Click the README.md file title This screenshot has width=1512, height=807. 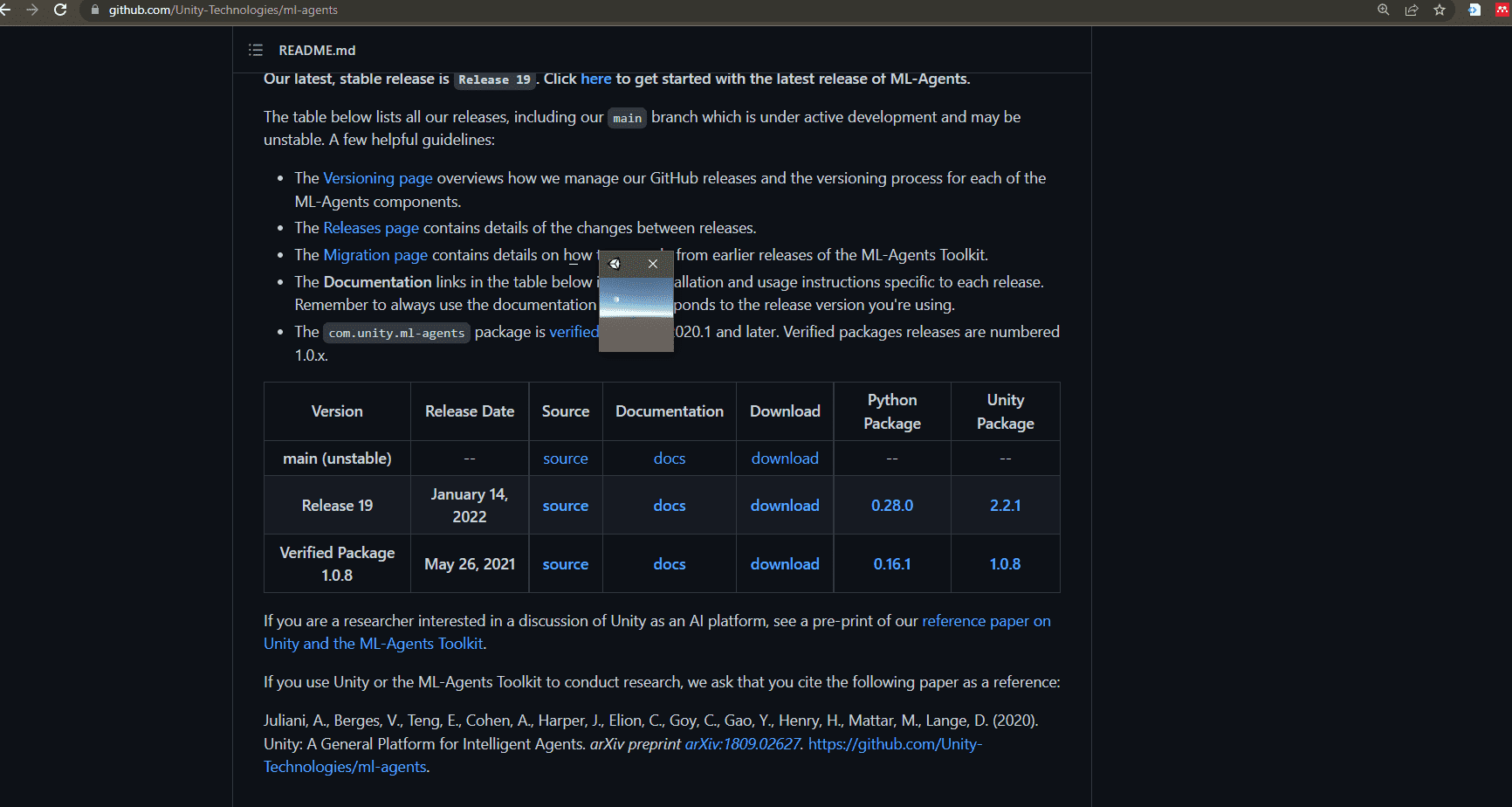pyautogui.click(x=317, y=51)
